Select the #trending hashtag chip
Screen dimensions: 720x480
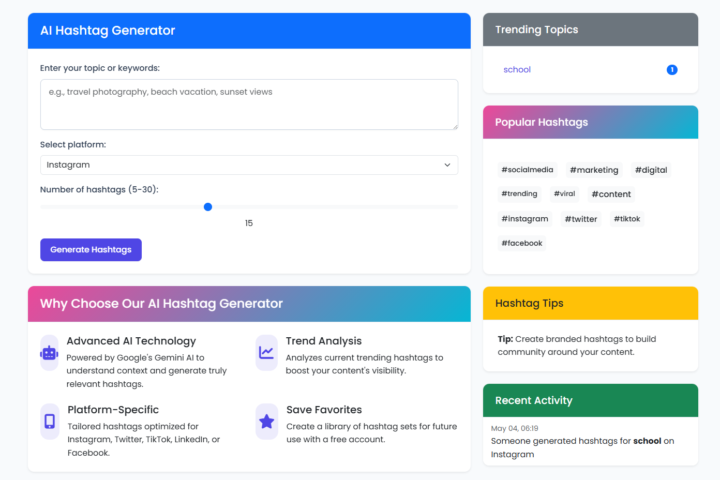coord(519,194)
